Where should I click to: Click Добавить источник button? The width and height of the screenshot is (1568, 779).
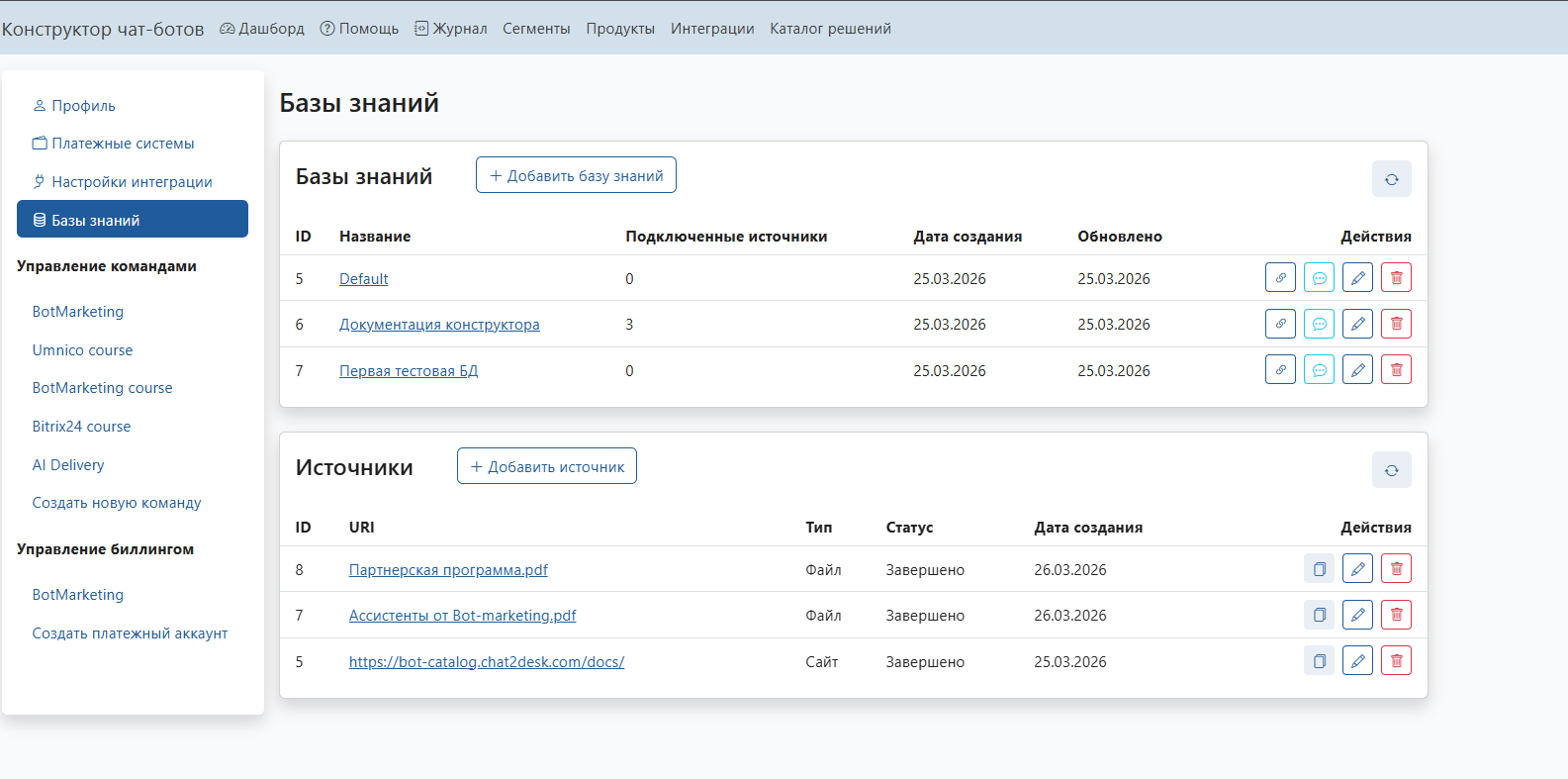(x=547, y=466)
